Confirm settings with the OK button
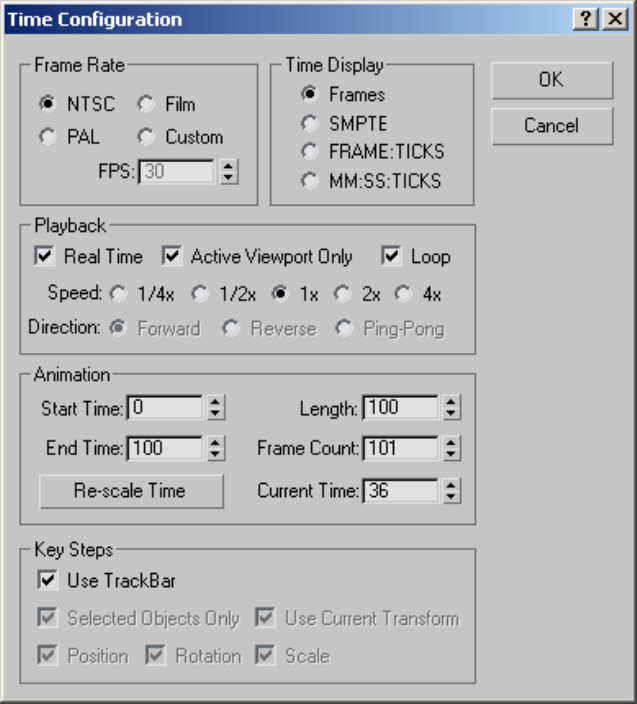The height and width of the screenshot is (704, 637). (551, 80)
